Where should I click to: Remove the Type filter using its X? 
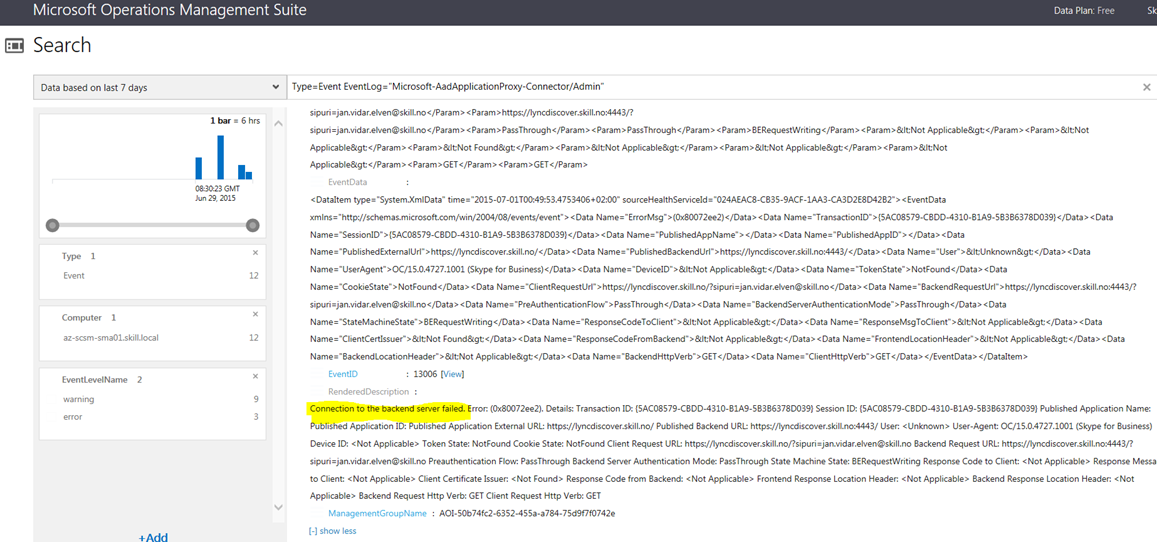tap(255, 252)
